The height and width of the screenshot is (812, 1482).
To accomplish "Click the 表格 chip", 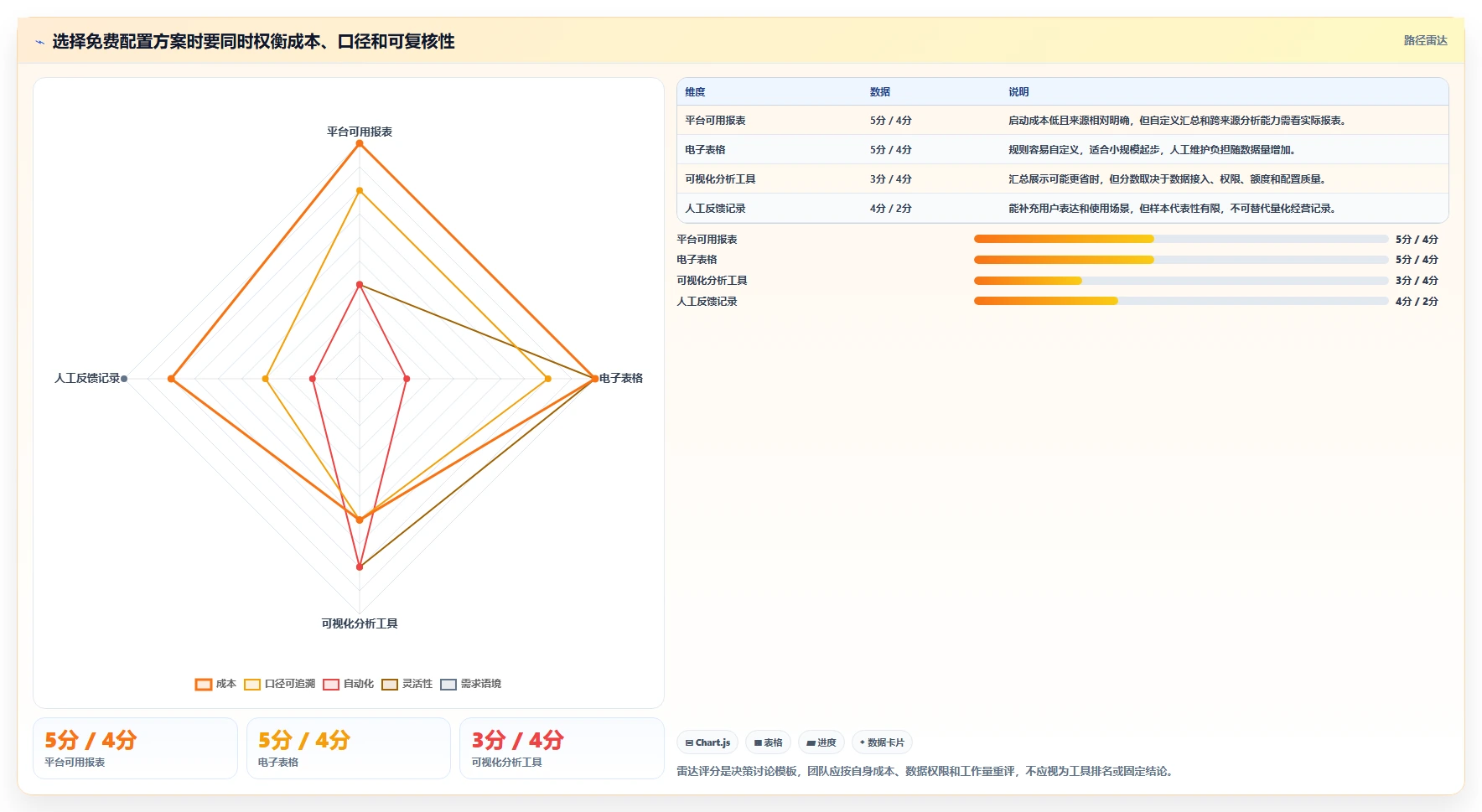I will pyautogui.click(x=768, y=742).
